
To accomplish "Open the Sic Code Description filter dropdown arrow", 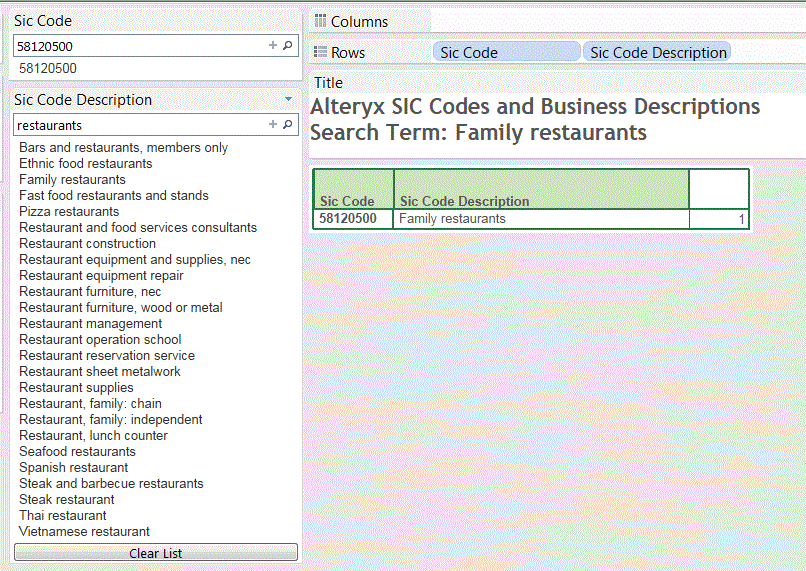I will (x=288, y=99).
